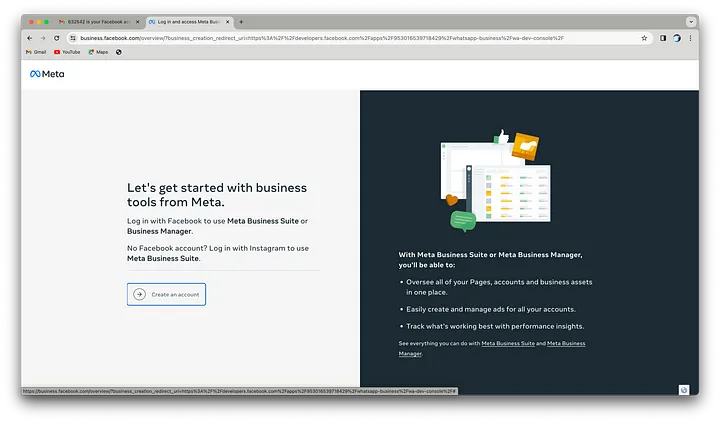The image size is (720, 423).
Task: Open the Chrome three-dot menu
Action: pyautogui.click(x=690, y=38)
